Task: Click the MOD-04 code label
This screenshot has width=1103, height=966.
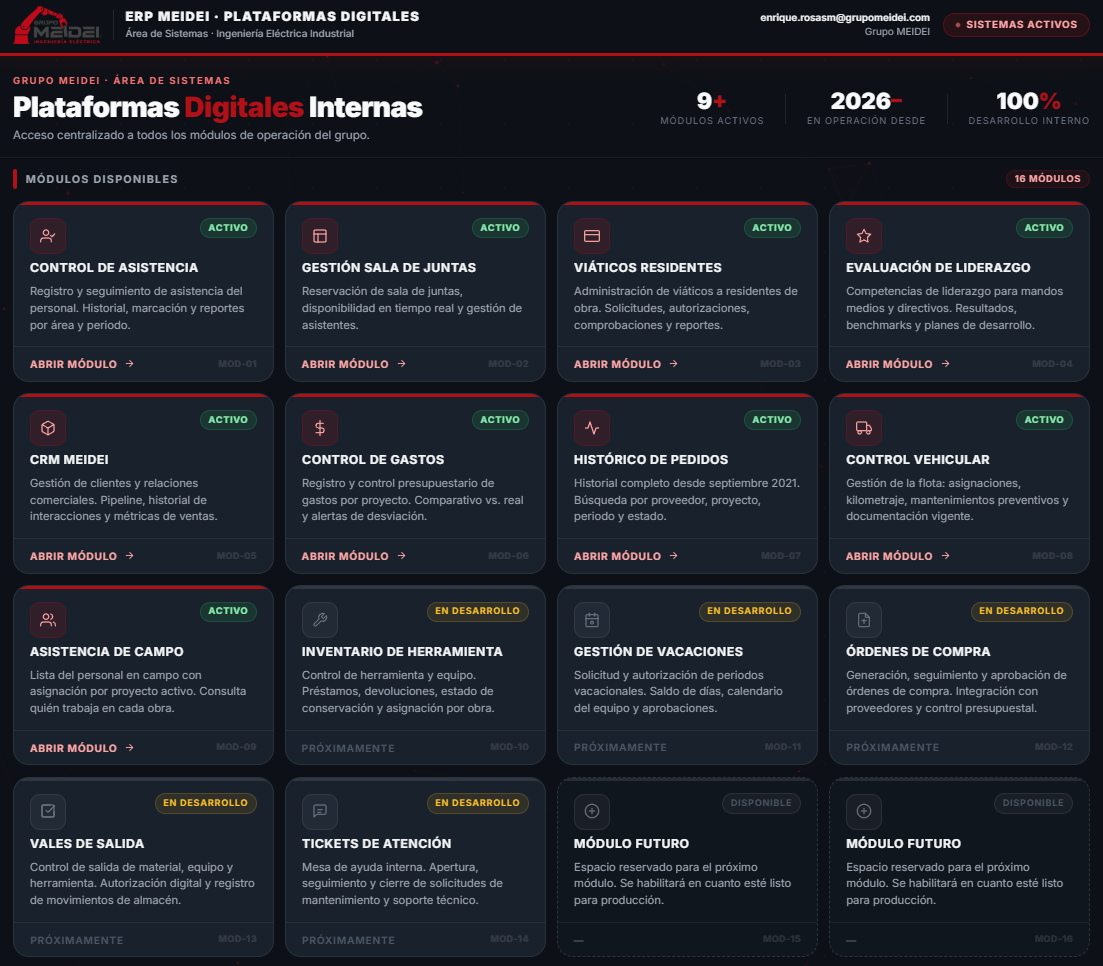Action: [x=1052, y=364]
